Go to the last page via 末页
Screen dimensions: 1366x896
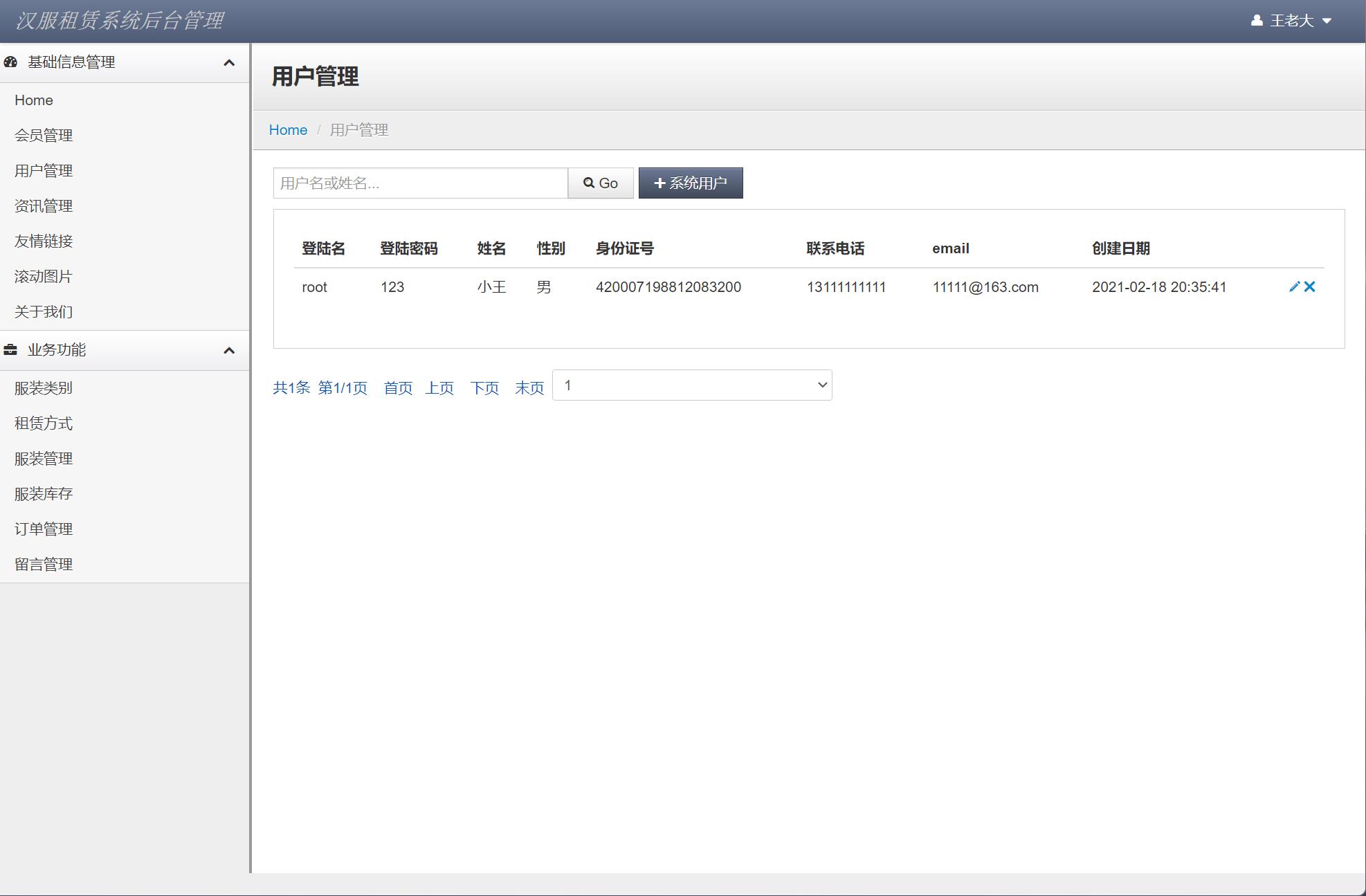pyautogui.click(x=529, y=387)
